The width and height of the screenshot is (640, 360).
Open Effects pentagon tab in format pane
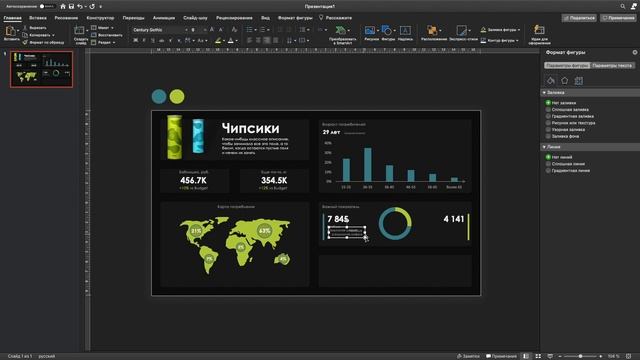tap(564, 81)
